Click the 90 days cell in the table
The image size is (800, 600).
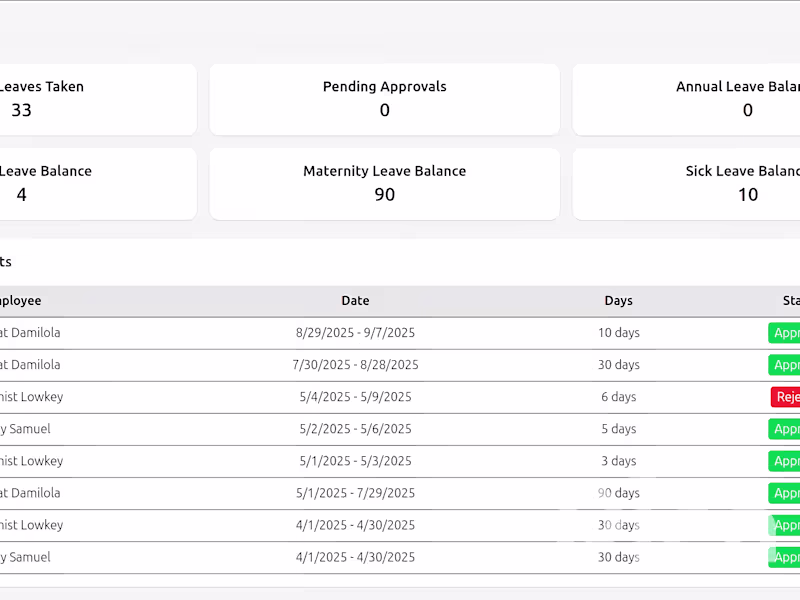click(x=618, y=493)
